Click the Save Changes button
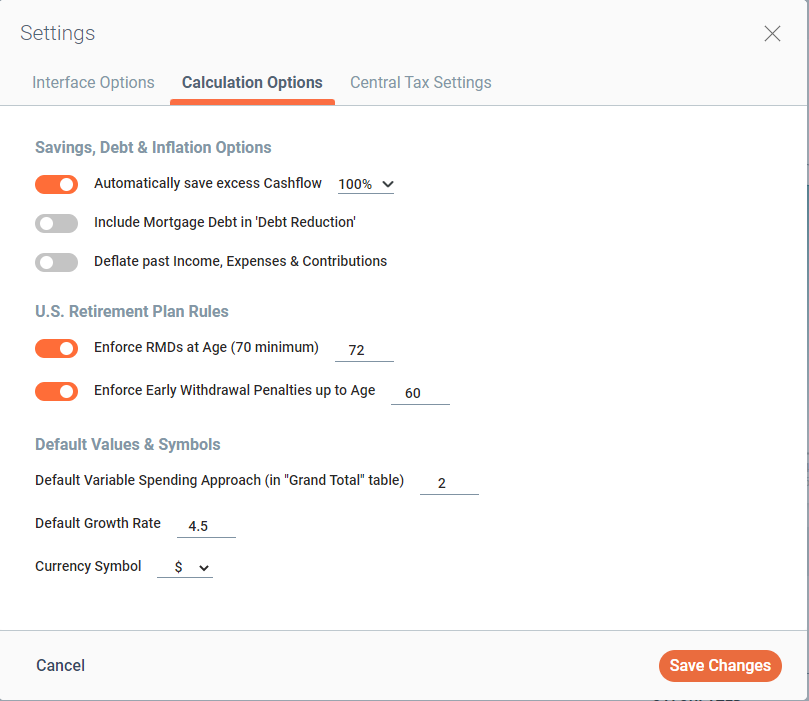 coord(720,666)
